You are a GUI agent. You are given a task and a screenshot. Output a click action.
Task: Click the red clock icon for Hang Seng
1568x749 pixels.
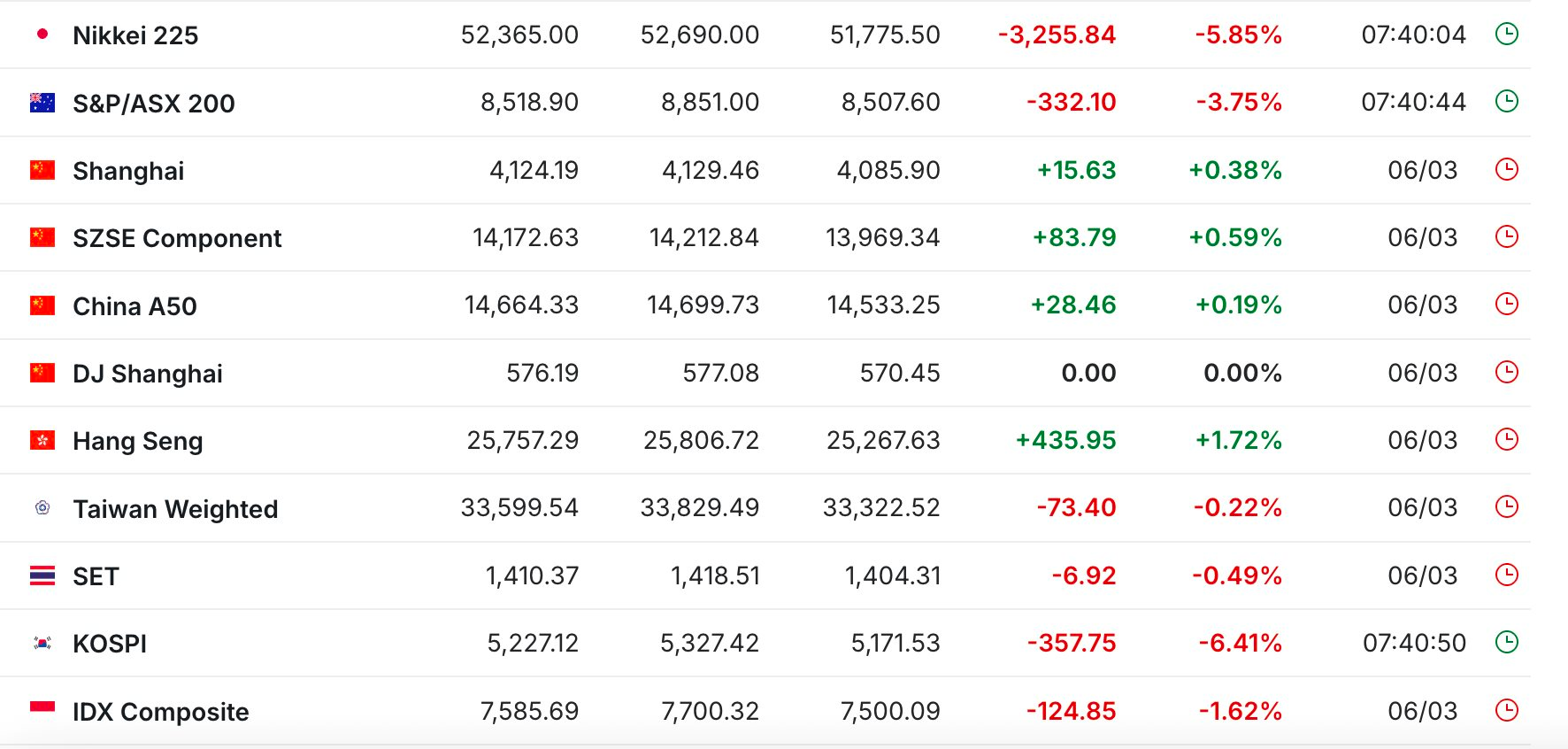[1506, 440]
